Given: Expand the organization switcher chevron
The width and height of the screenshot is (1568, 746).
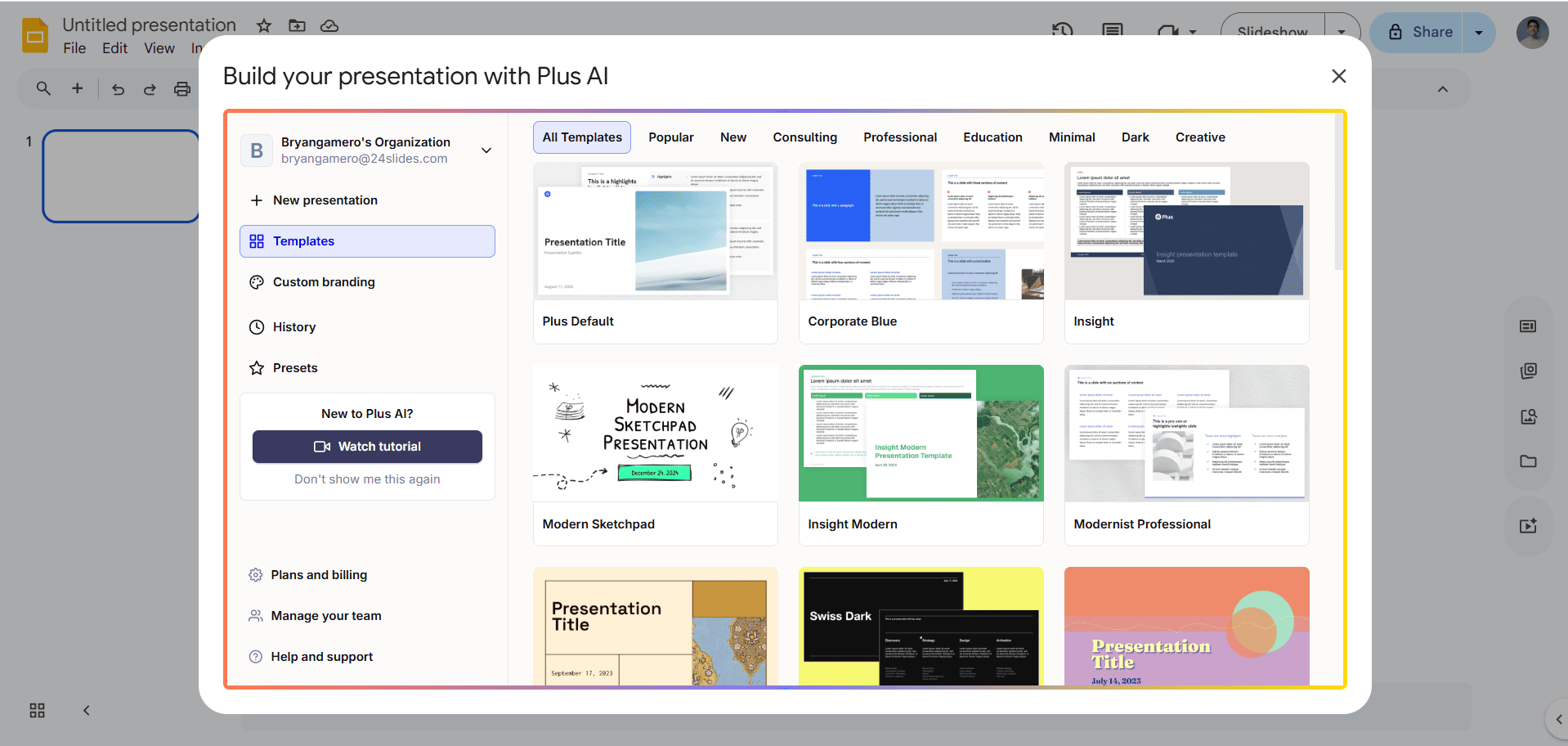Looking at the screenshot, I should click(486, 151).
